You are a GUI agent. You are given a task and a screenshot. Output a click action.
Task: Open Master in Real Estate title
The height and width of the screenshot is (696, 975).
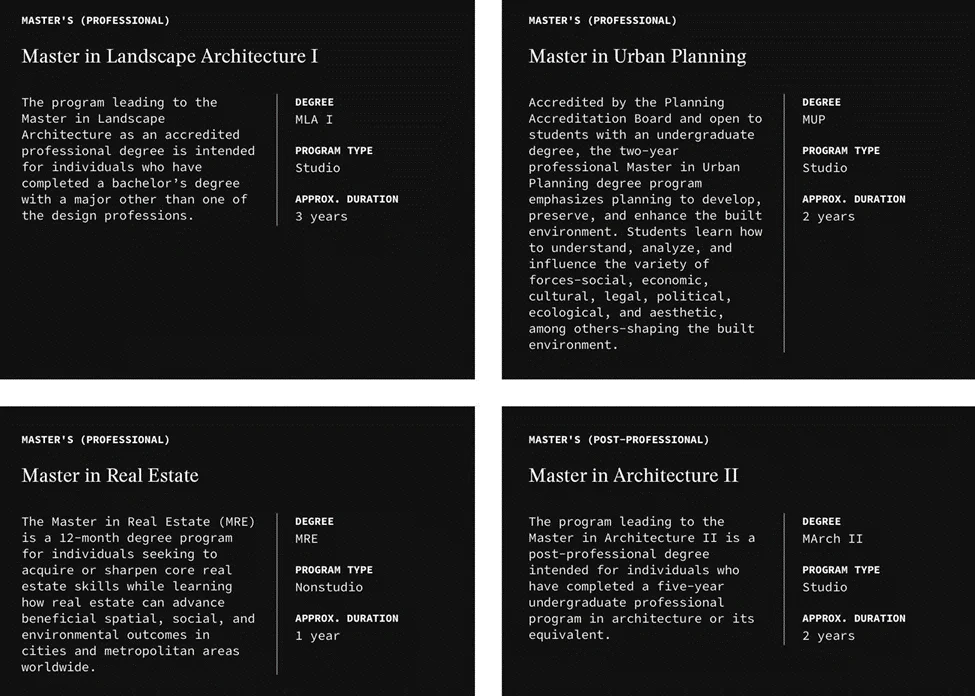coord(110,476)
